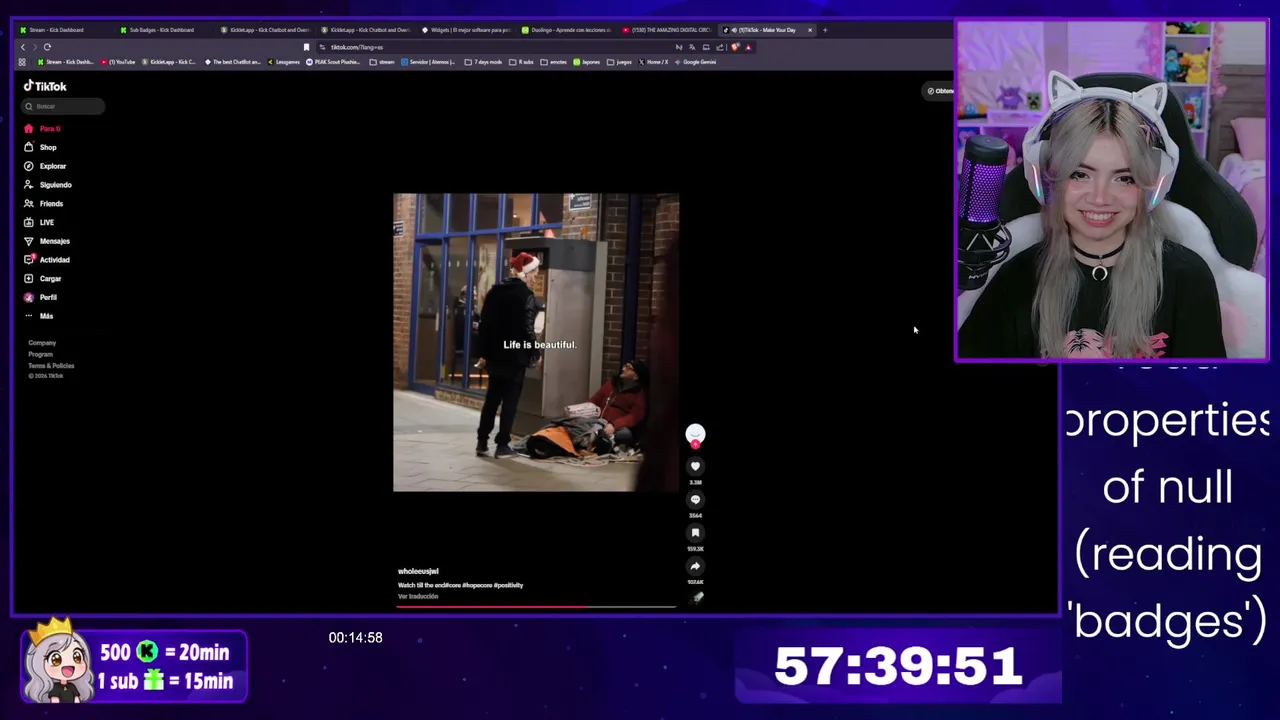Open the Home / X bookmark
The width and height of the screenshot is (1280, 720).
pyautogui.click(x=654, y=62)
